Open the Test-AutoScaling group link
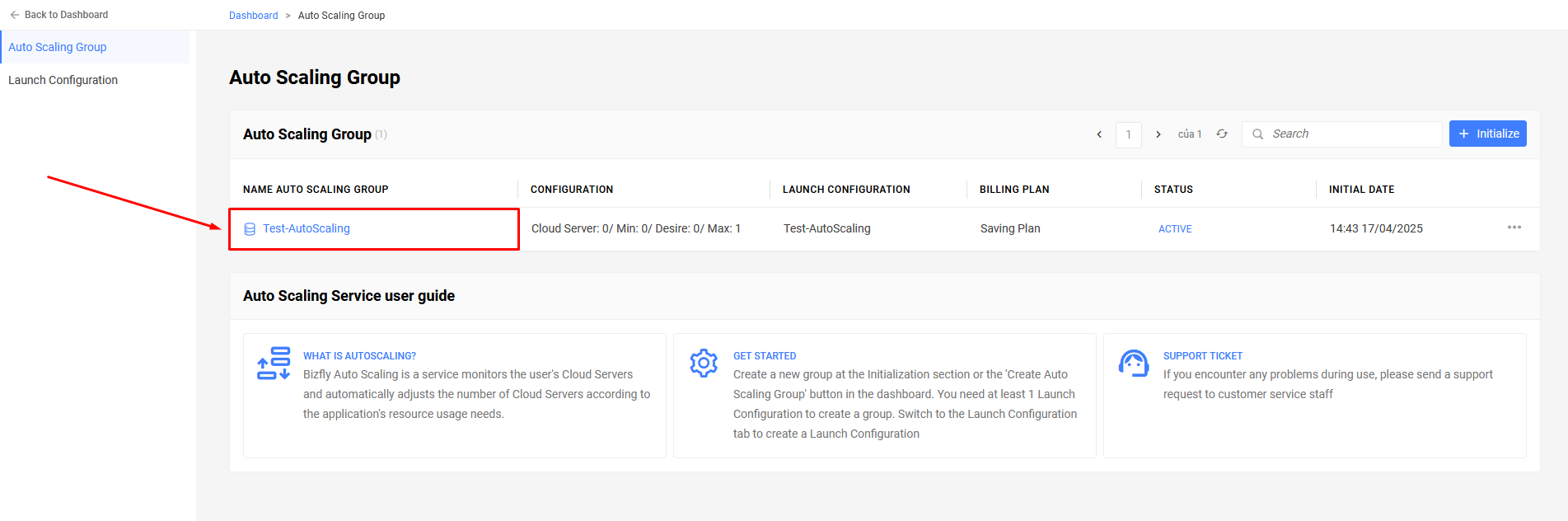Image resolution: width=1568 pixels, height=521 pixels. click(307, 228)
